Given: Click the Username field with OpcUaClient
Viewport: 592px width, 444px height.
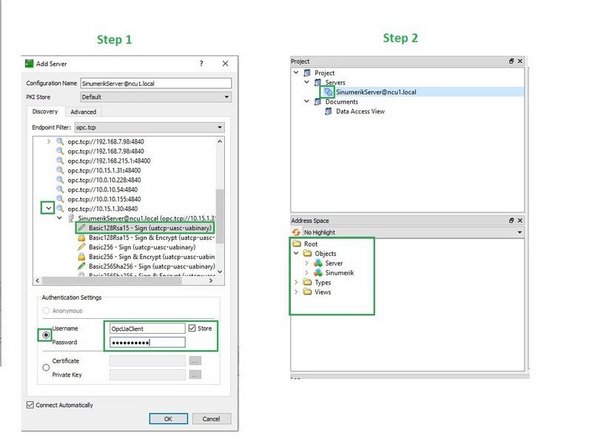Looking at the screenshot, I should 147,328.
